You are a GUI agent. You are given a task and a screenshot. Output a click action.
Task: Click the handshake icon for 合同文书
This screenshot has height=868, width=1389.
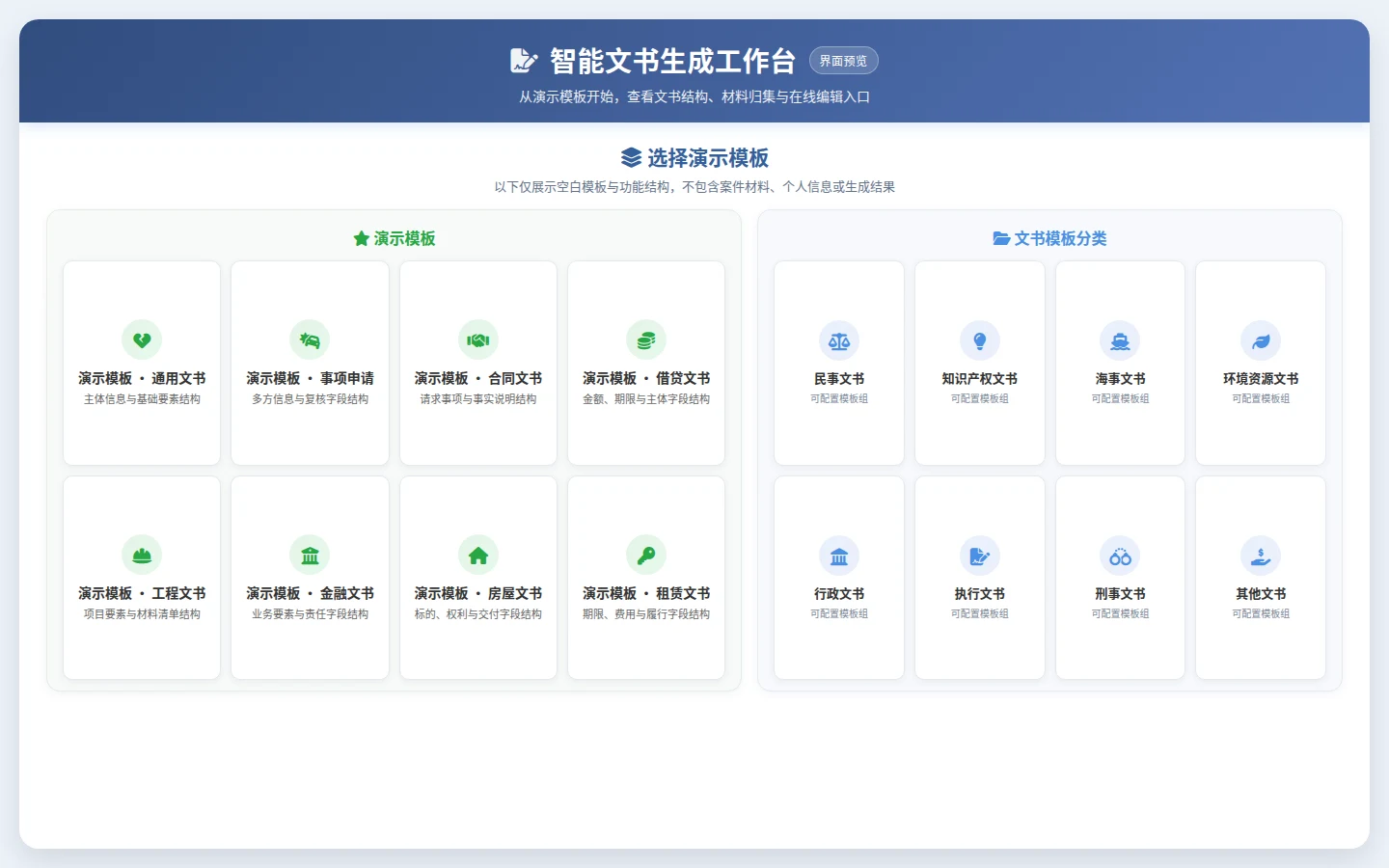(478, 339)
